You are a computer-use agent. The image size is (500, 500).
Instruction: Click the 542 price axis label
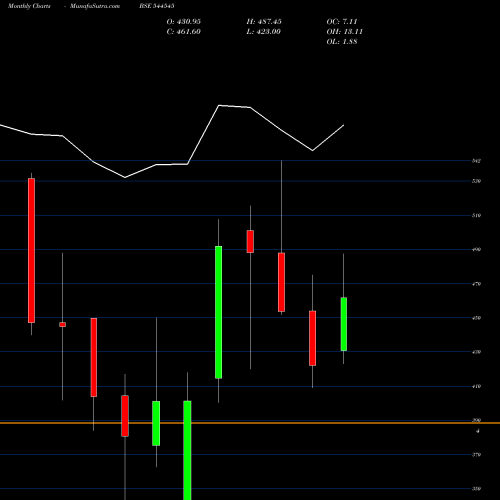pyautogui.click(x=476, y=161)
